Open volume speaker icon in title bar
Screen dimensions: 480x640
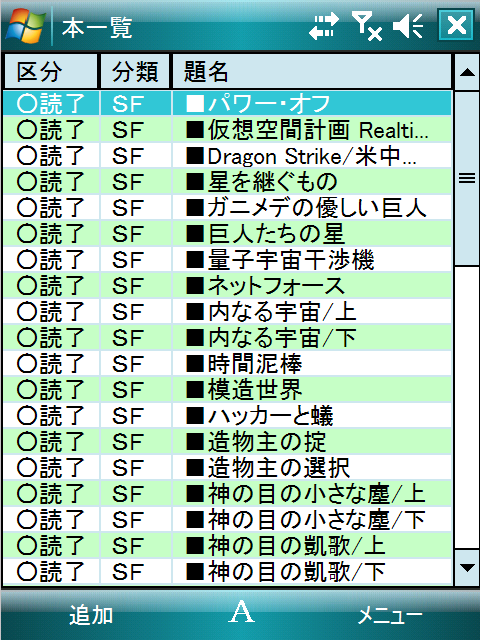[x=408, y=26]
